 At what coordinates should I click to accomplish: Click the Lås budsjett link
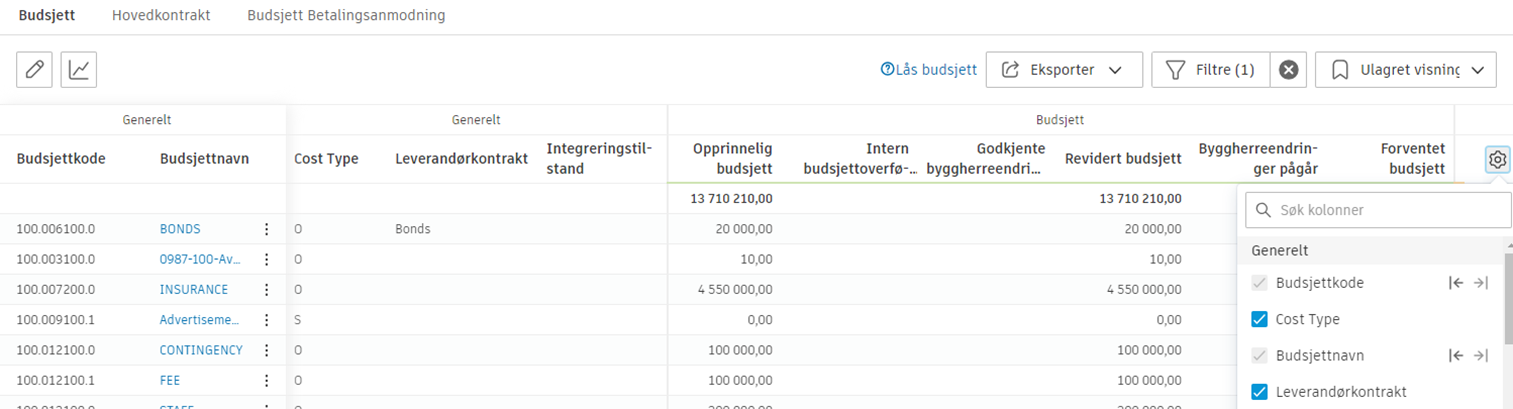(928, 70)
